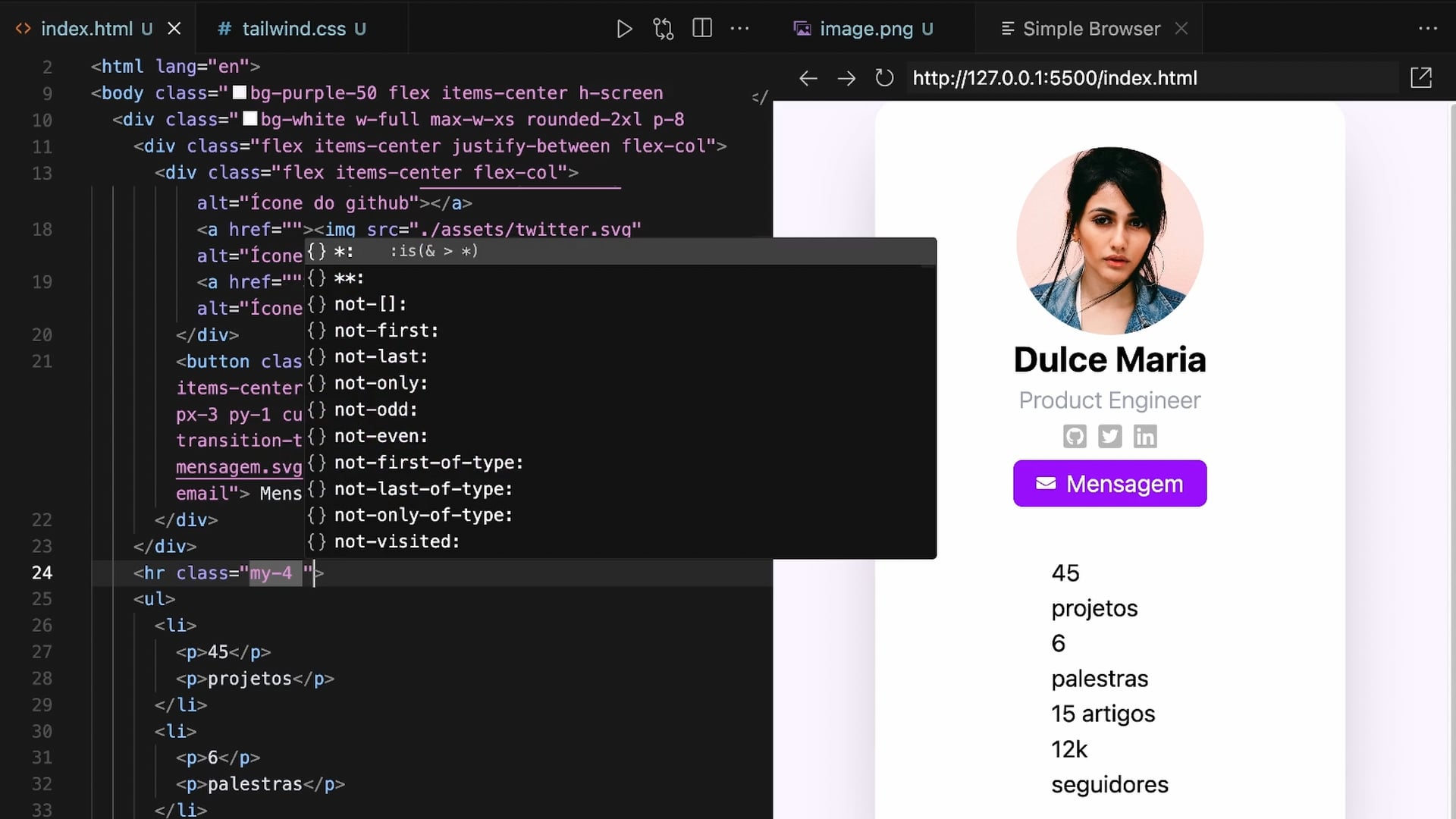The image size is (1456, 819).
Task: Click the browser forward arrow
Action: [x=846, y=78]
